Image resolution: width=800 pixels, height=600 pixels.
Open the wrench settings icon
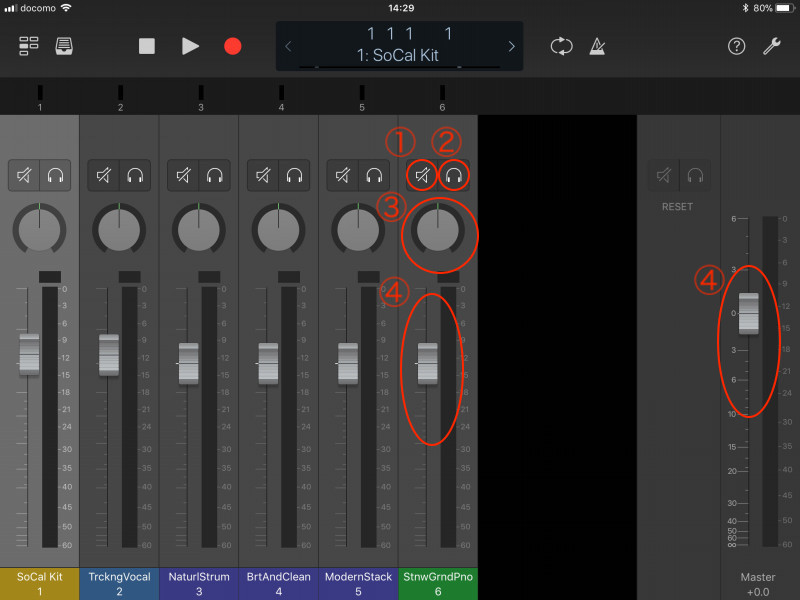[x=771, y=46]
